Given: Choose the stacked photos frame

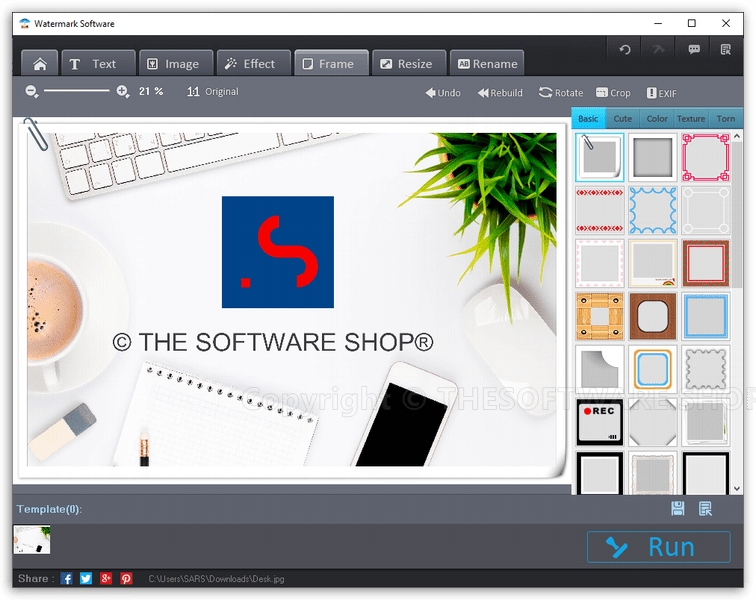Looking at the screenshot, I should [706, 422].
